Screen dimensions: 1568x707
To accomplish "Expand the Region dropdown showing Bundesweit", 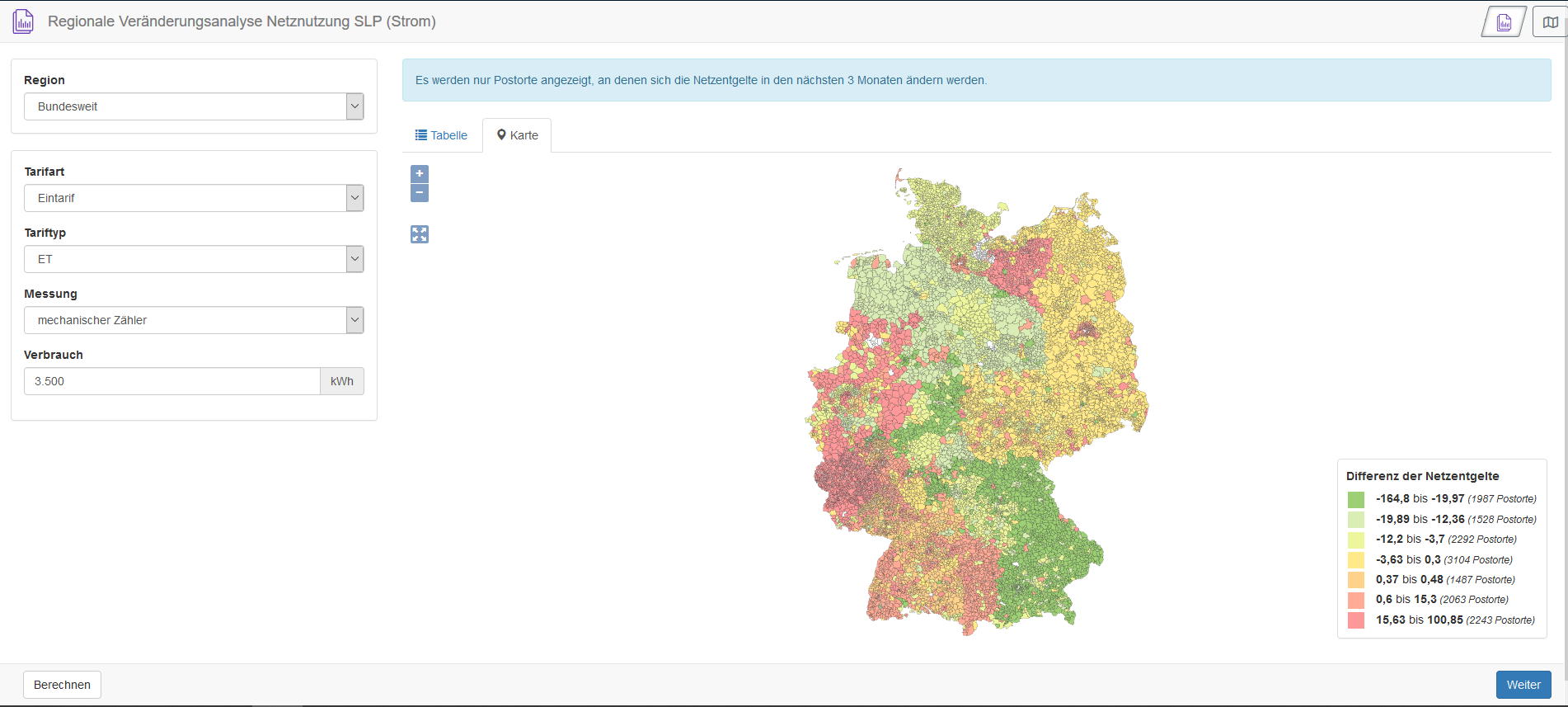I will coord(194,106).
